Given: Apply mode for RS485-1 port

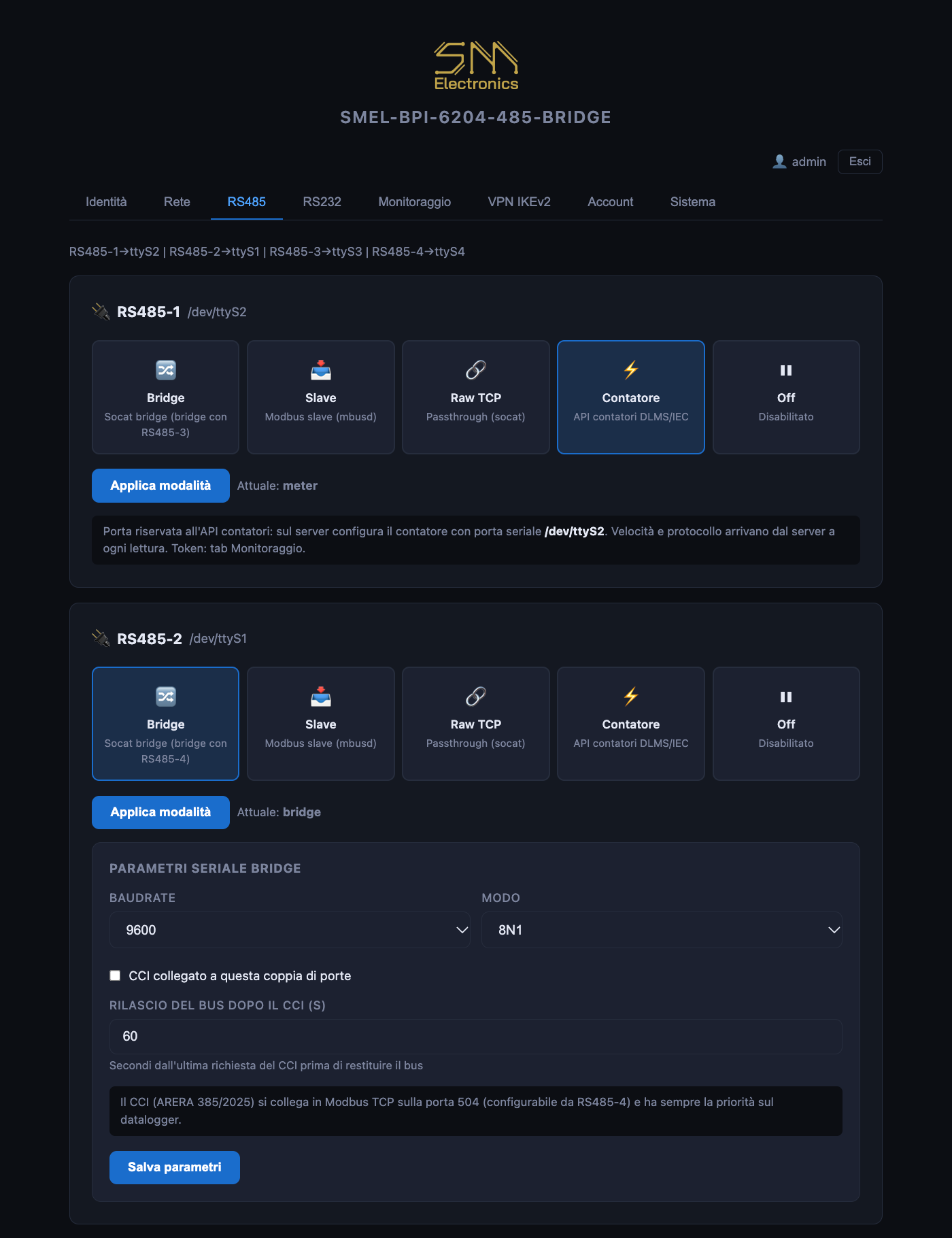Looking at the screenshot, I should point(161,485).
